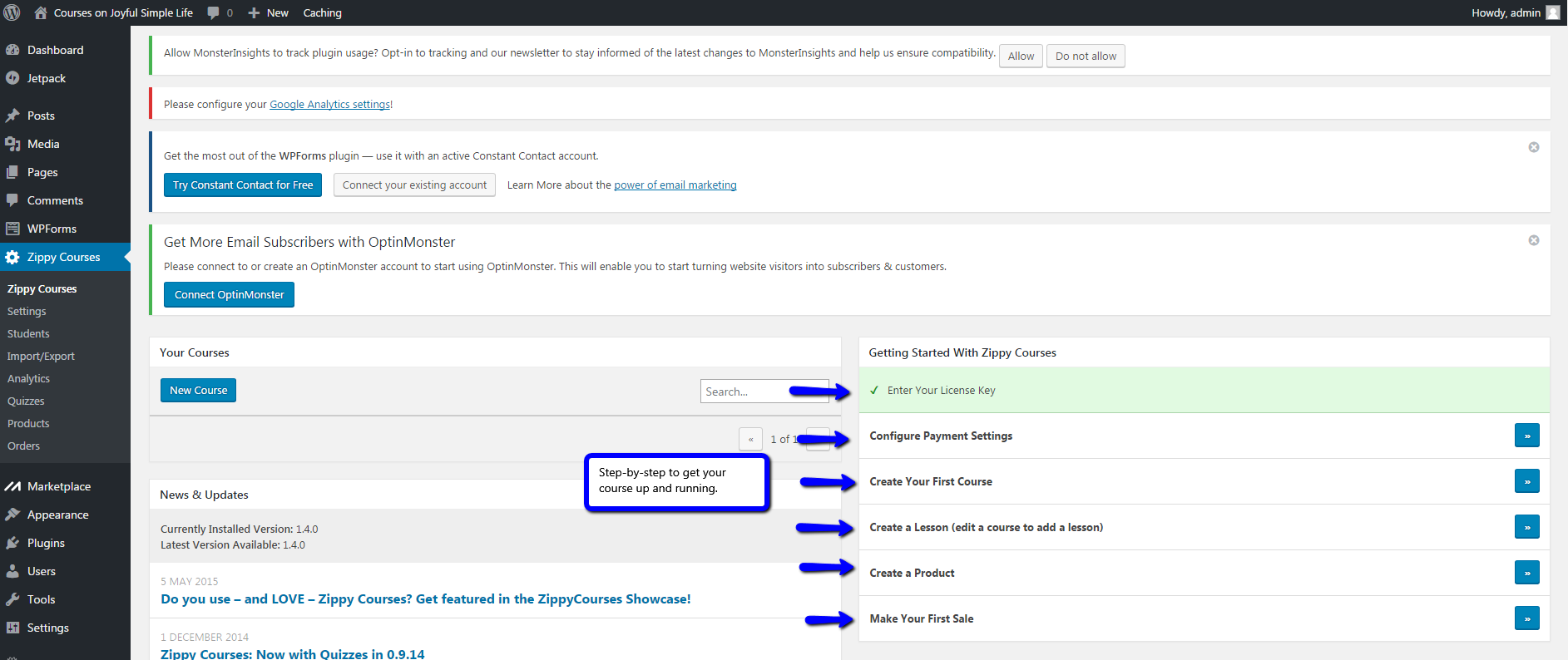The width and height of the screenshot is (1568, 660).
Task: Go to the previous page of courses
Action: pos(750,439)
